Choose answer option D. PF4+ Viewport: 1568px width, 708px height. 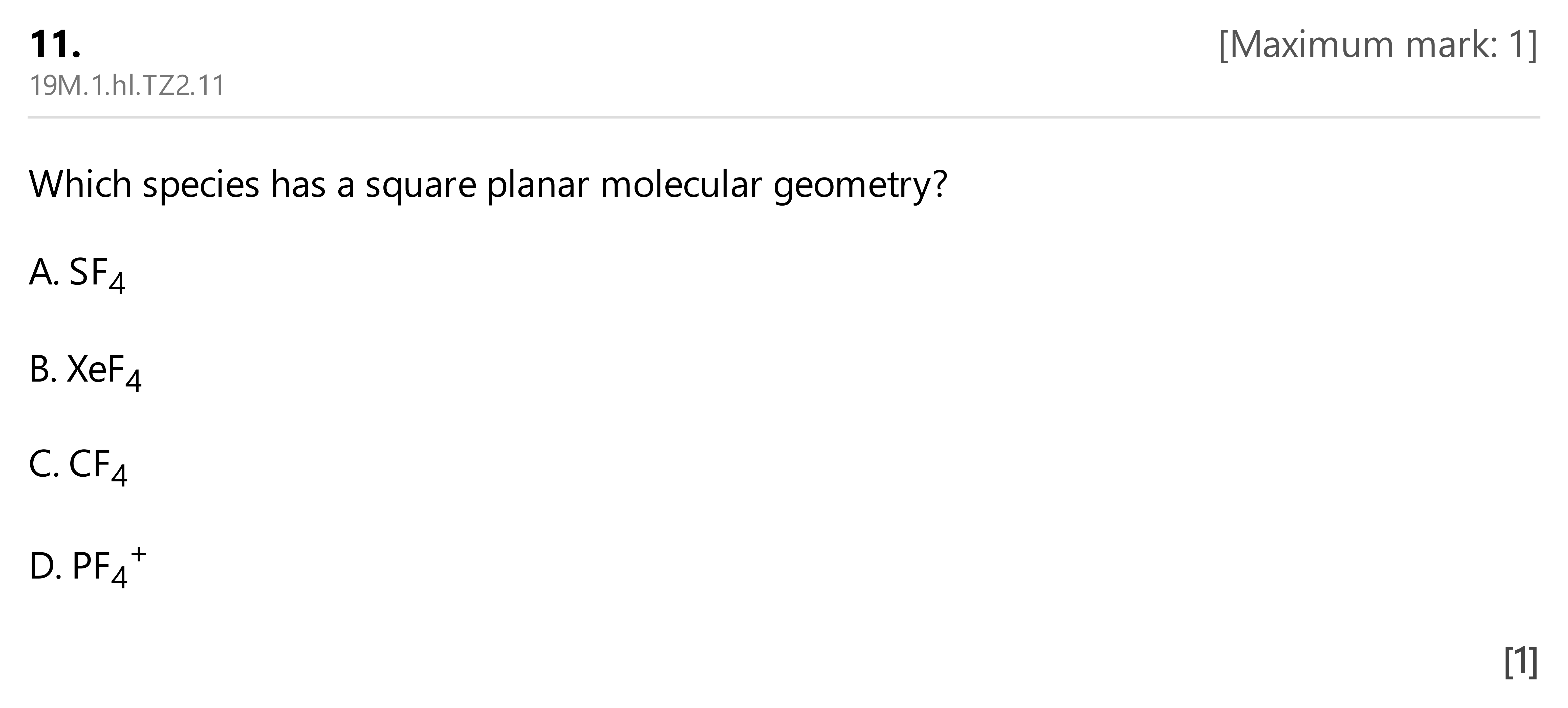88,567
